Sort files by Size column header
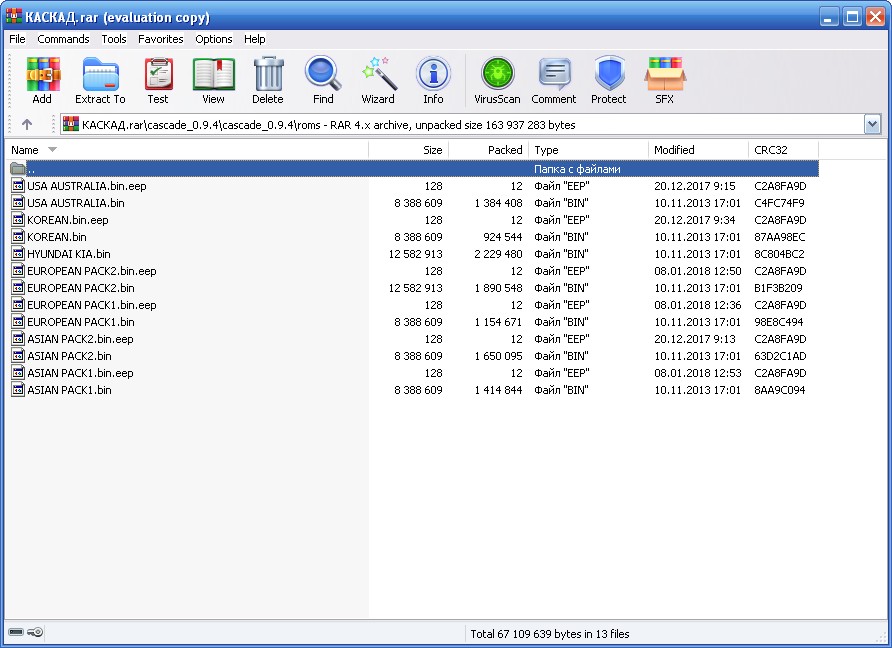 [x=408, y=150]
